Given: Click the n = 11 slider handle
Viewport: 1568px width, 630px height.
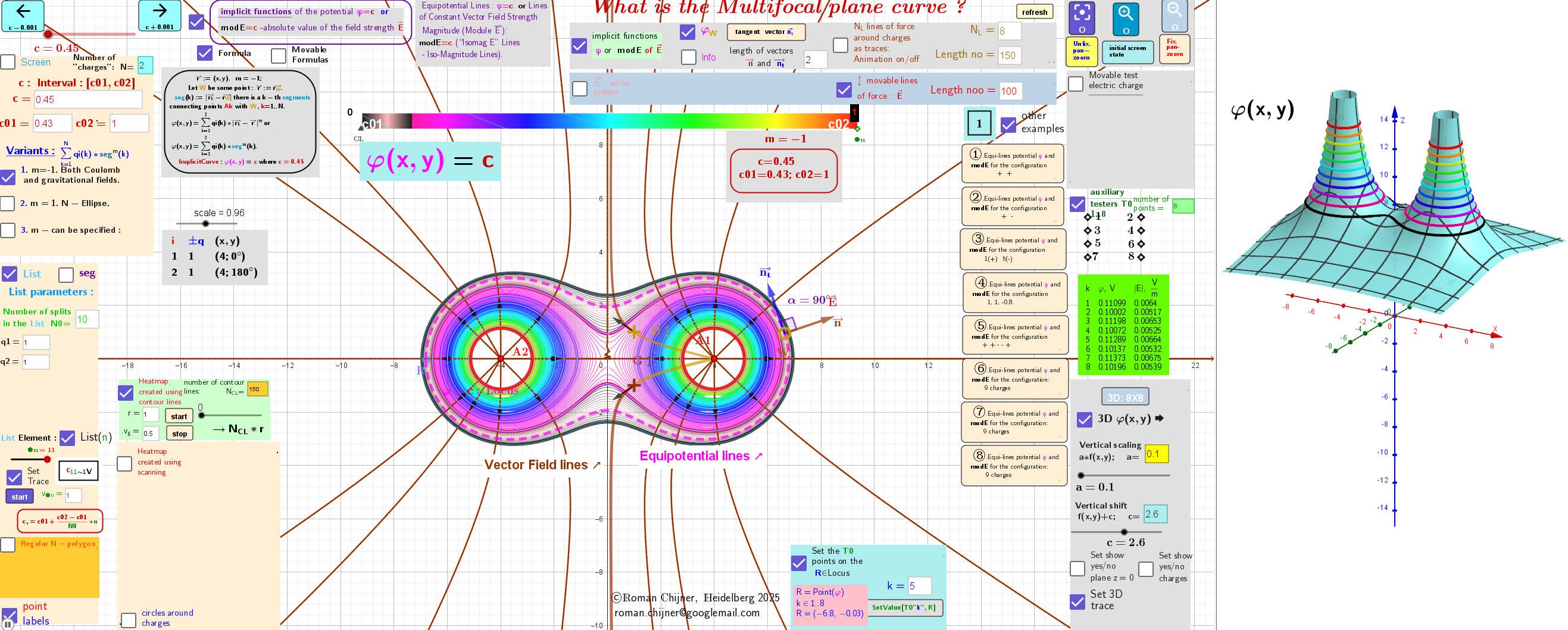Looking at the screenshot, I should pyautogui.click(x=47, y=459).
